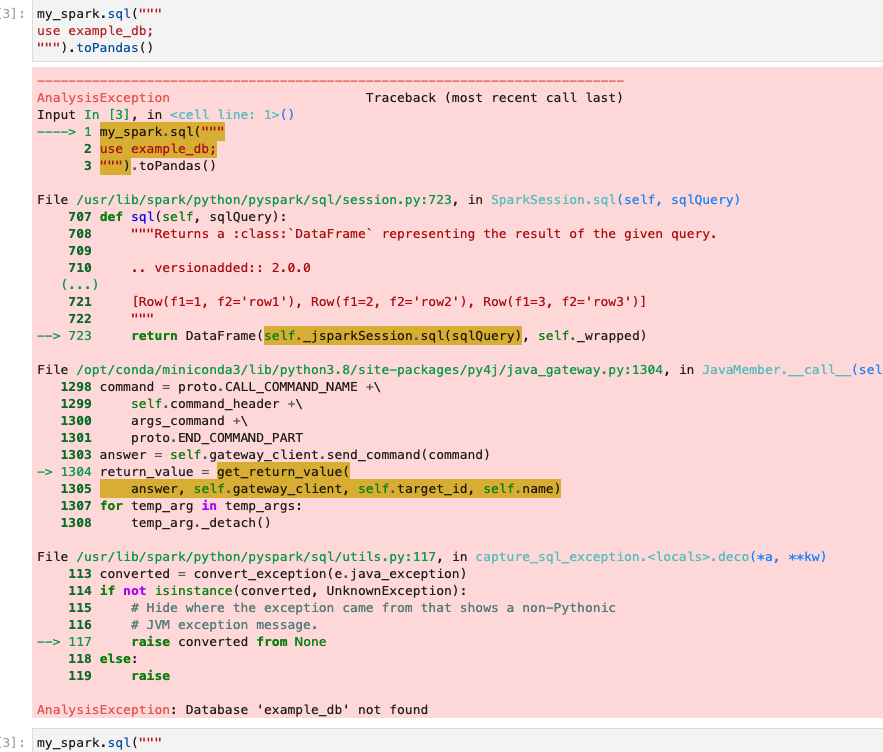
Task: Click the '<cell line: 1>()' reference
Action: pyautogui.click(x=232, y=115)
